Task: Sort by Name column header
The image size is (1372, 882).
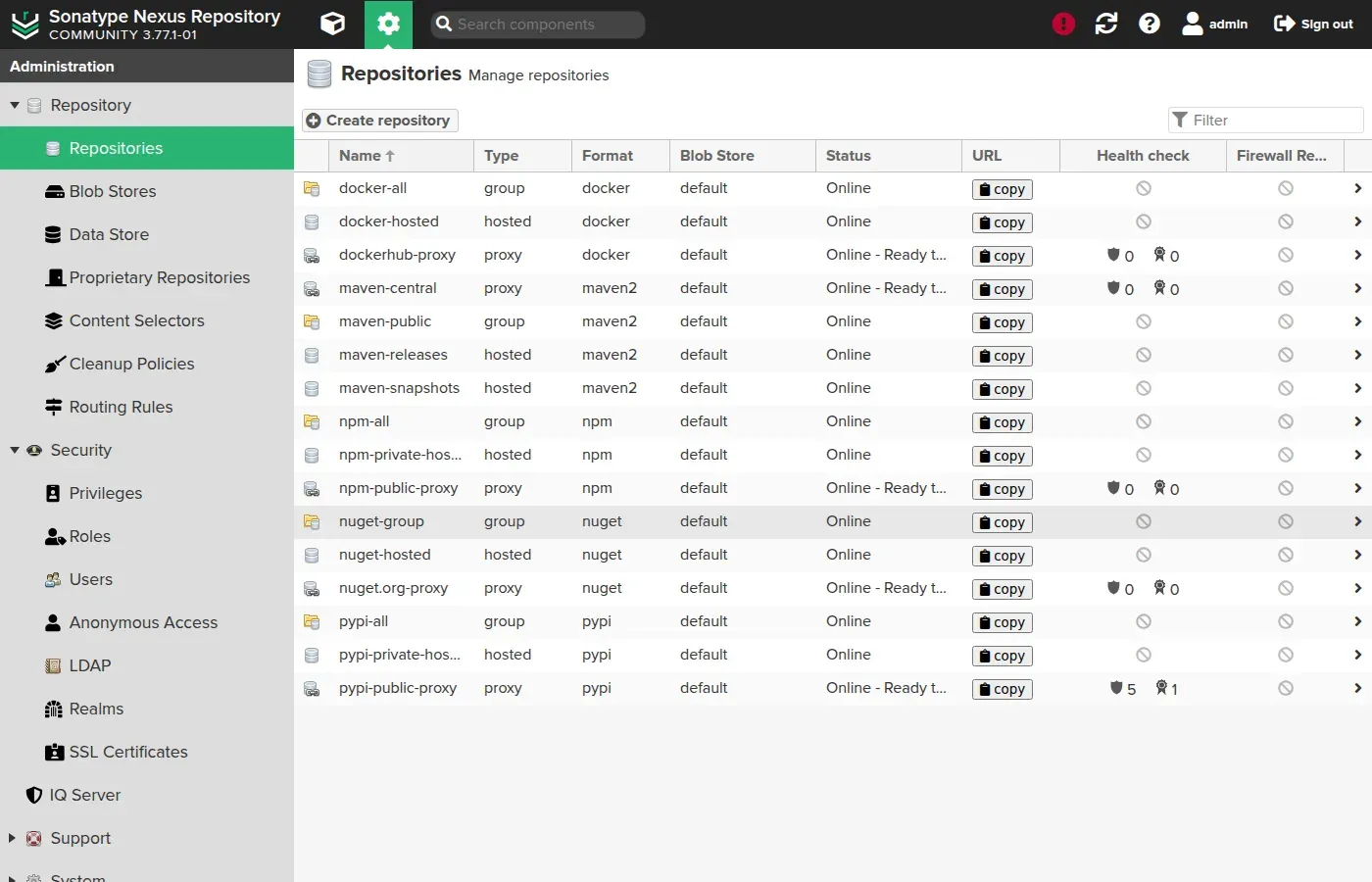Action: (401, 156)
